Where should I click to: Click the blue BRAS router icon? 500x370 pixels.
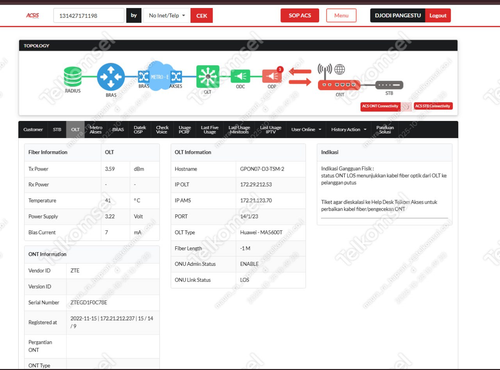tap(111, 77)
